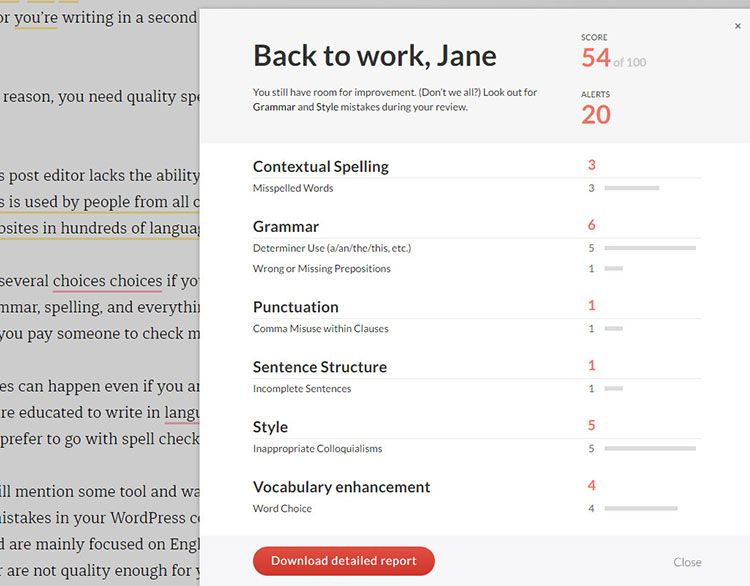
Task: Click the red score number 54
Action: point(596,58)
